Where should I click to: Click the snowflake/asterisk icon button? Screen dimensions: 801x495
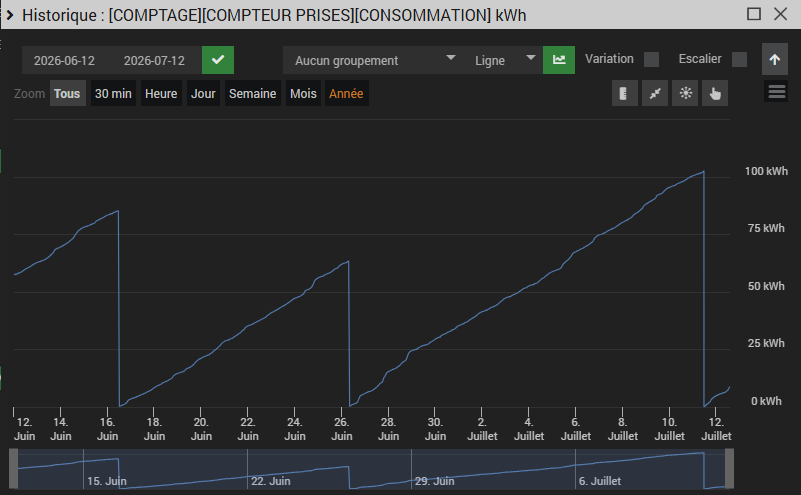(x=685, y=93)
